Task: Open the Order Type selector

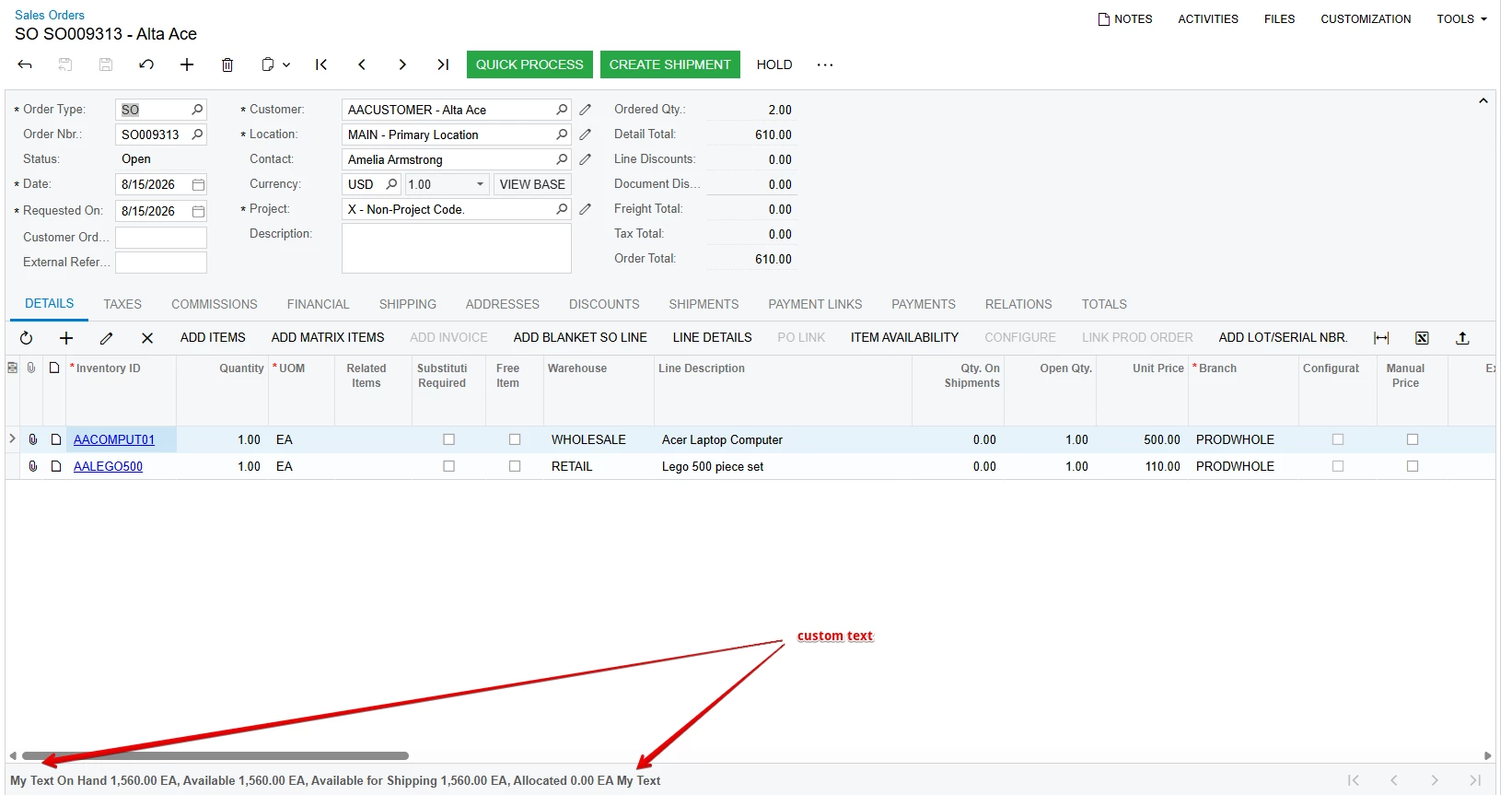Action: pyautogui.click(x=197, y=110)
